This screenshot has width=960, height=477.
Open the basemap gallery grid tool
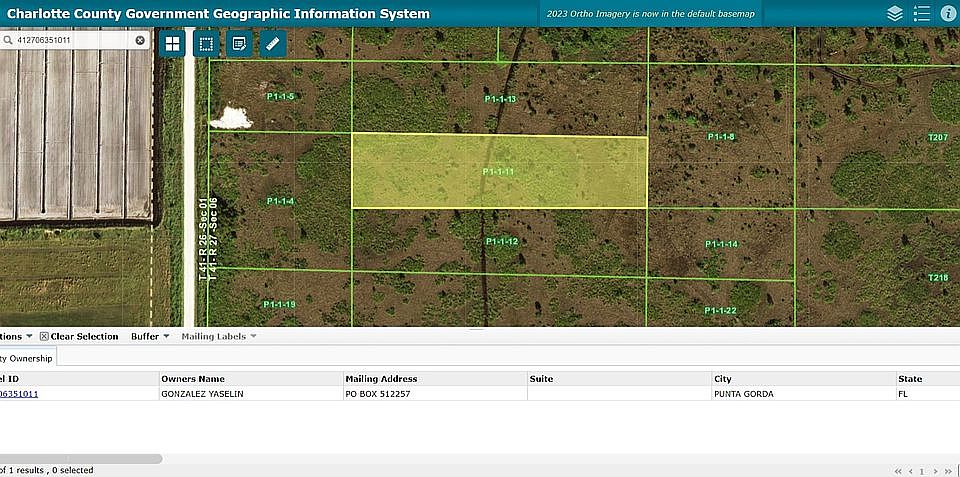tap(172, 43)
